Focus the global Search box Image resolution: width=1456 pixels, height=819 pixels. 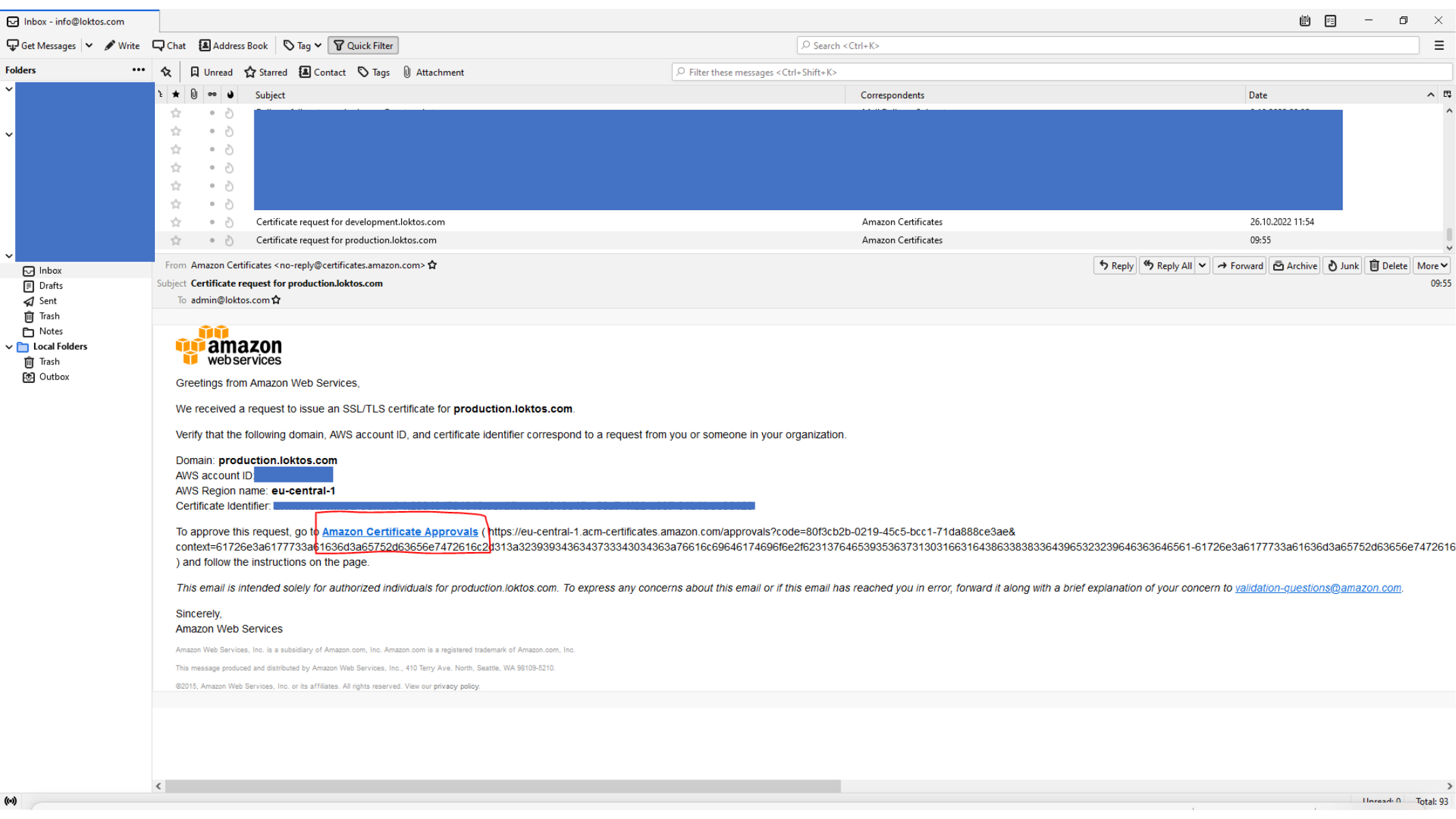[x=1108, y=46]
